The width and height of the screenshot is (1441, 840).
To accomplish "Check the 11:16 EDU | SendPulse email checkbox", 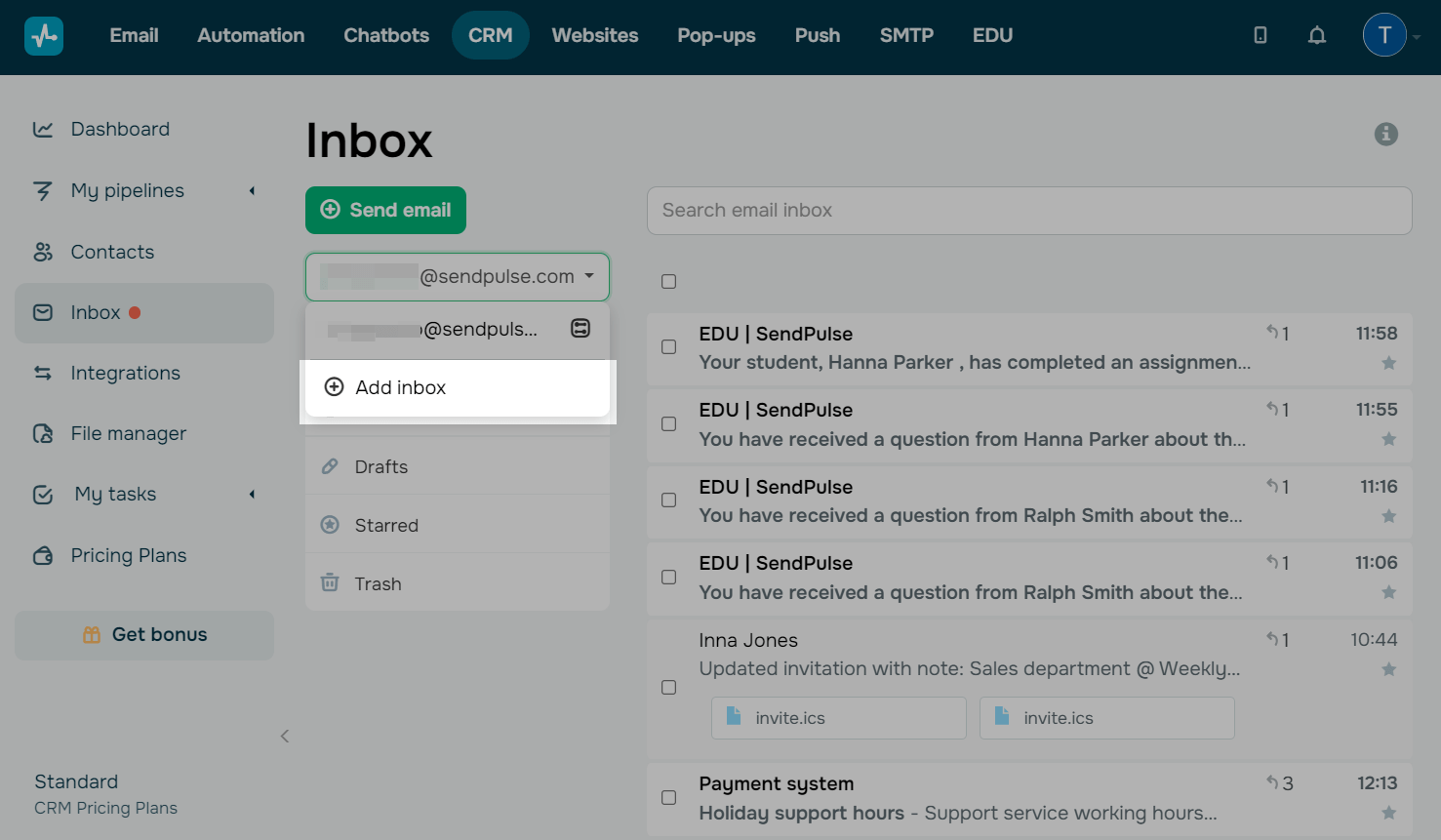I will point(668,500).
